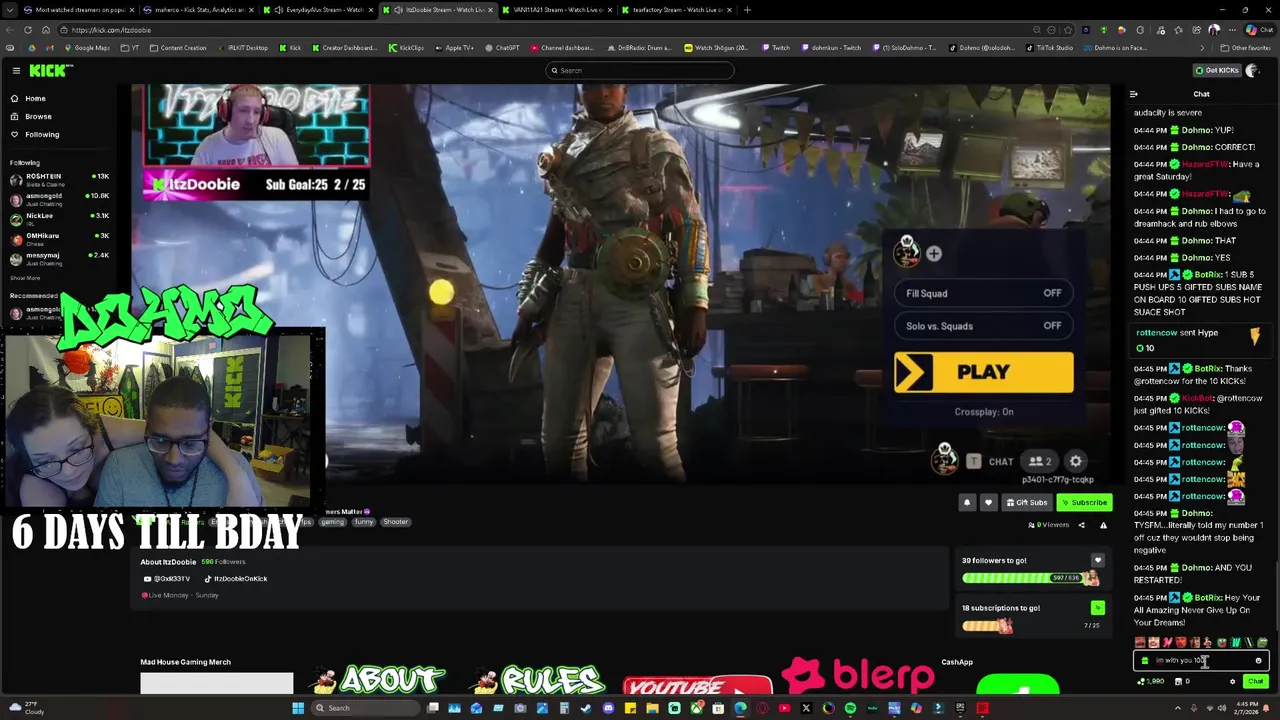This screenshot has height=720, width=1280.
Task: Open the messymaj channel in the following list
Action: click(60, 258)
